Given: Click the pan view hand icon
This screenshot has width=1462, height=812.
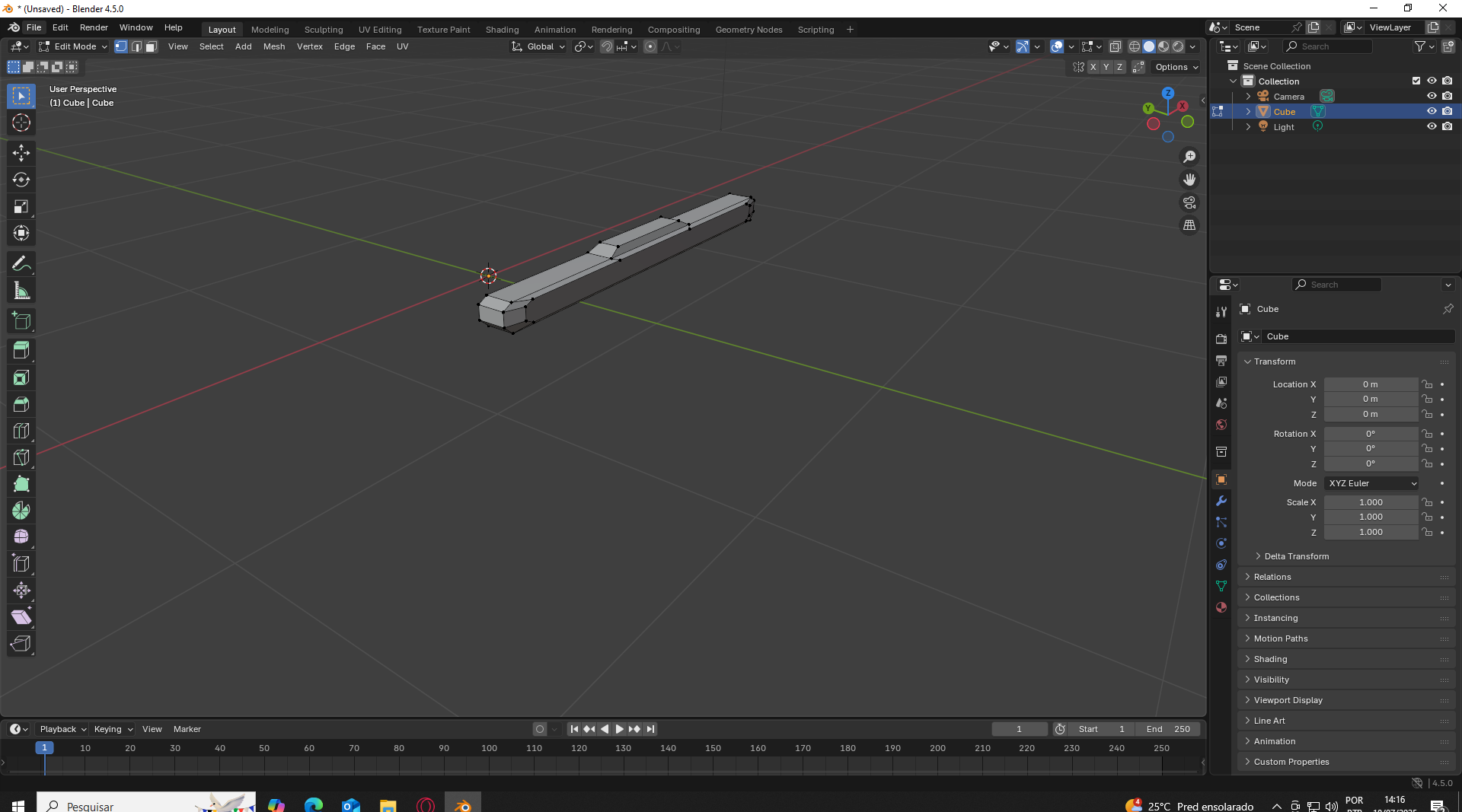Looking at the screenshot, I should pos(1189,180).
